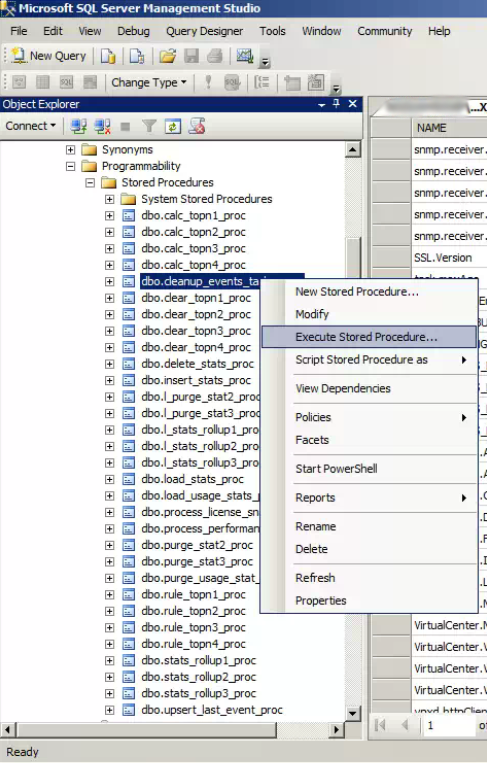
Task: Click the Verify SQL Syntax icon
Action: click(x=232, y=83)
